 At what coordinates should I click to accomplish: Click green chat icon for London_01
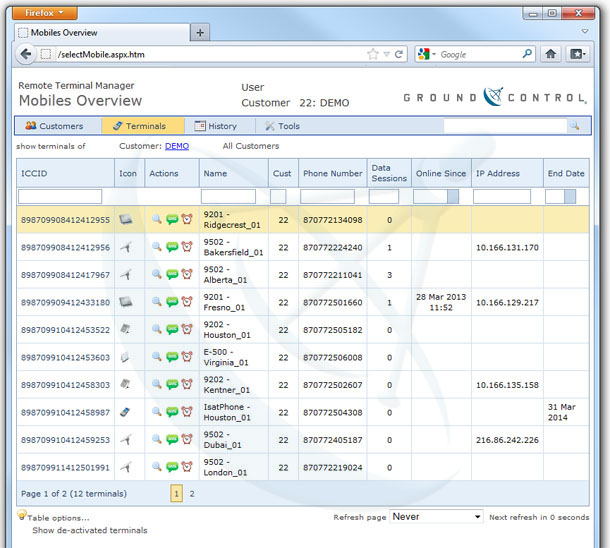pos(172,467)
